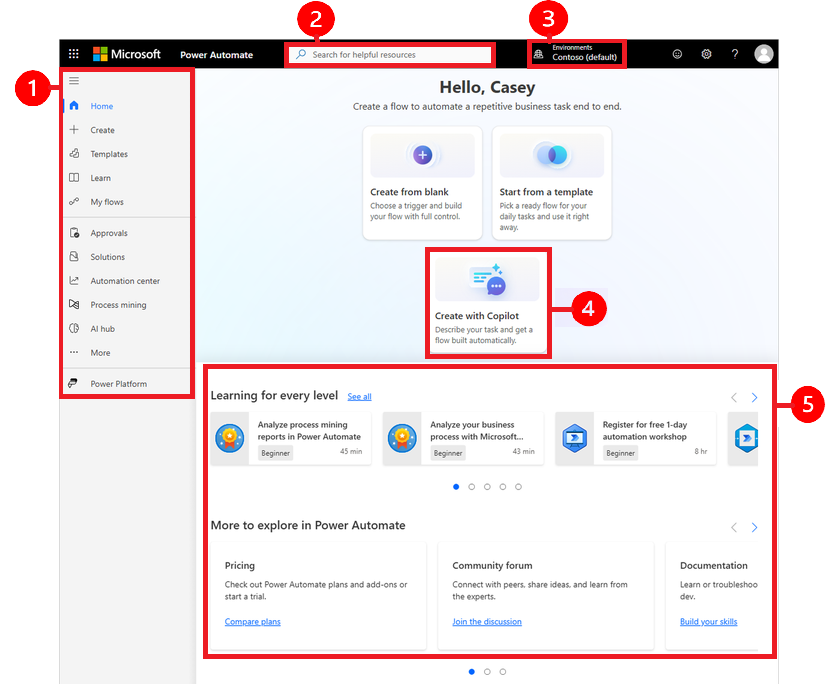Viewport: 828px width, 684px height.
Task: Go to previous Learning for every level page
Action: coord(734,397)
